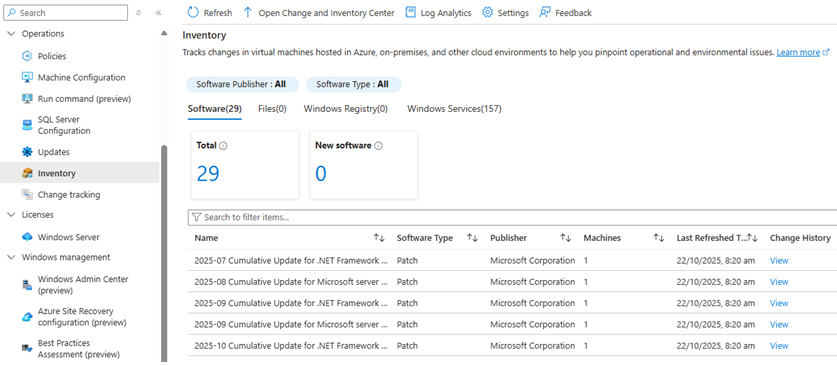Click the Machine Configuration icon
This screenshot has width=837, height=365.
click(x=27, y=77)
